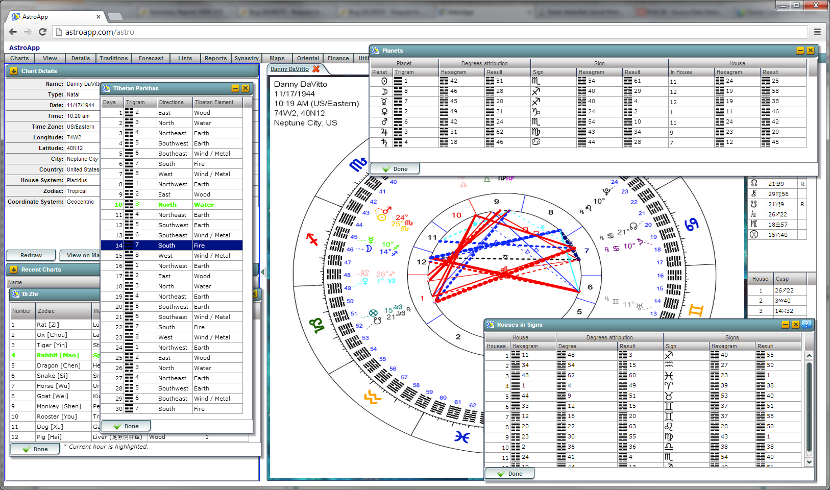Click the browser back arrow

12,33
